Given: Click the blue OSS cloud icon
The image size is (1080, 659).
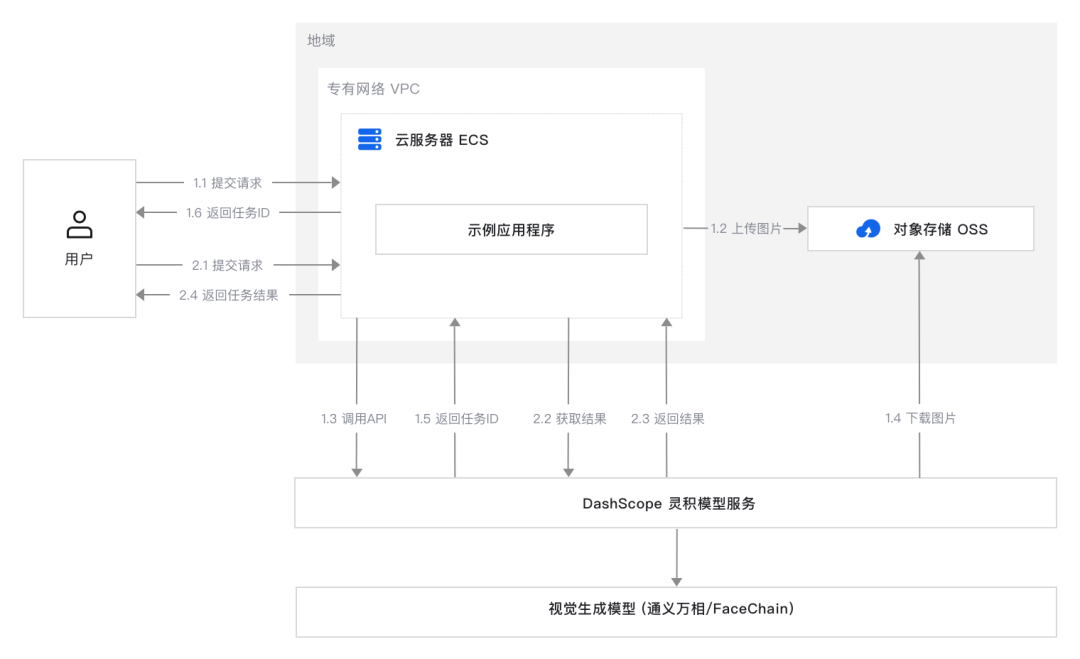Looking at the screenshot, I should tap(868, 229).
